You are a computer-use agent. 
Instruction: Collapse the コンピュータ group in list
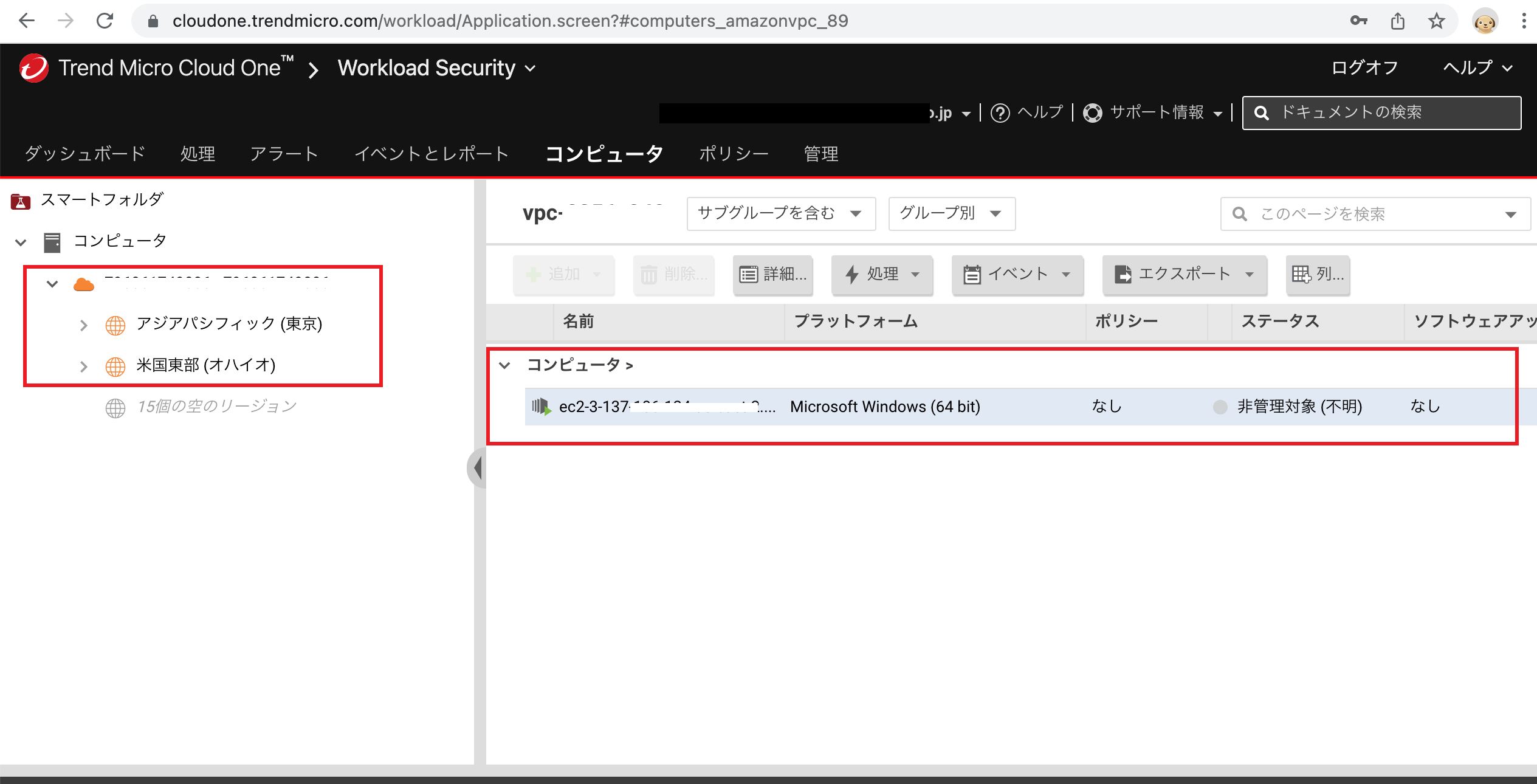coord(504,365)
